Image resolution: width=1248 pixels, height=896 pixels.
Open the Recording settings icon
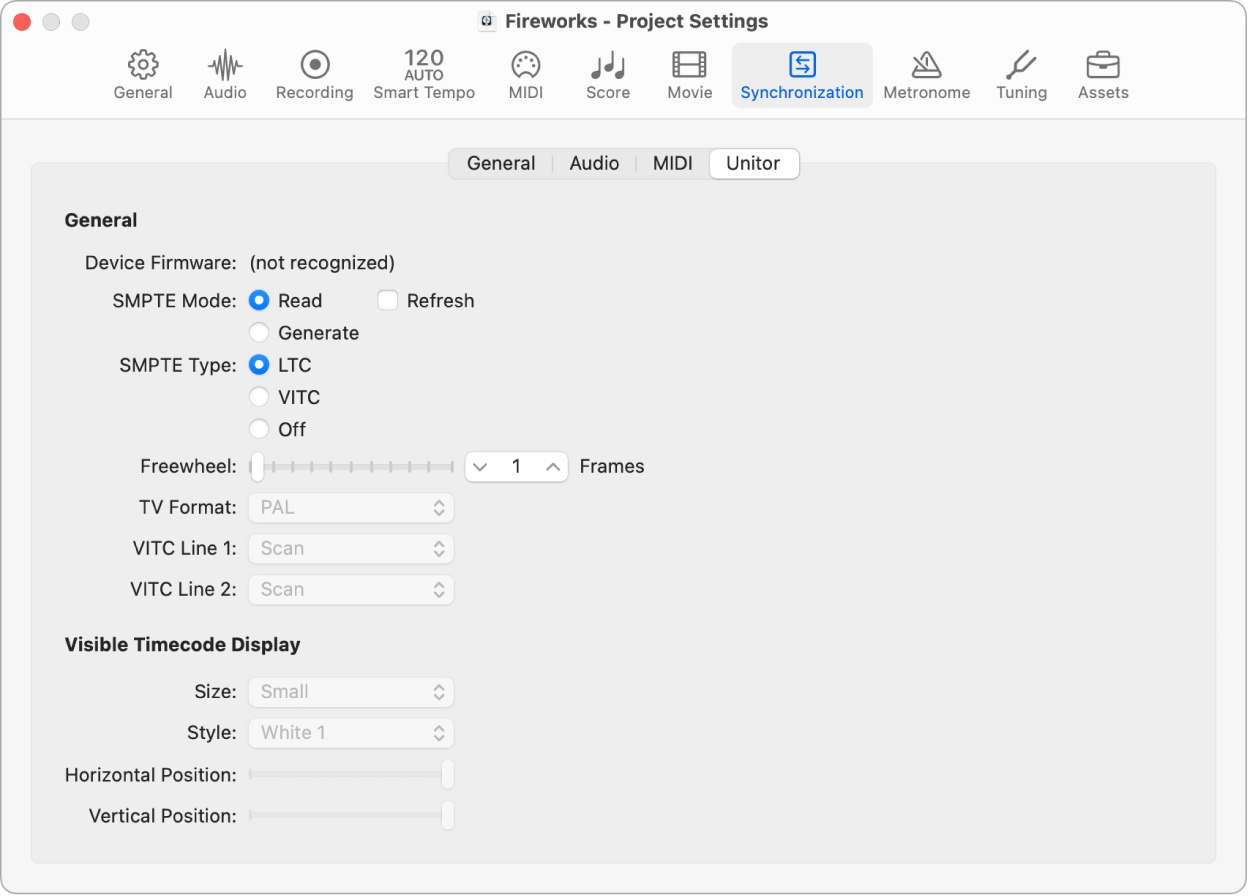point(314,72)
